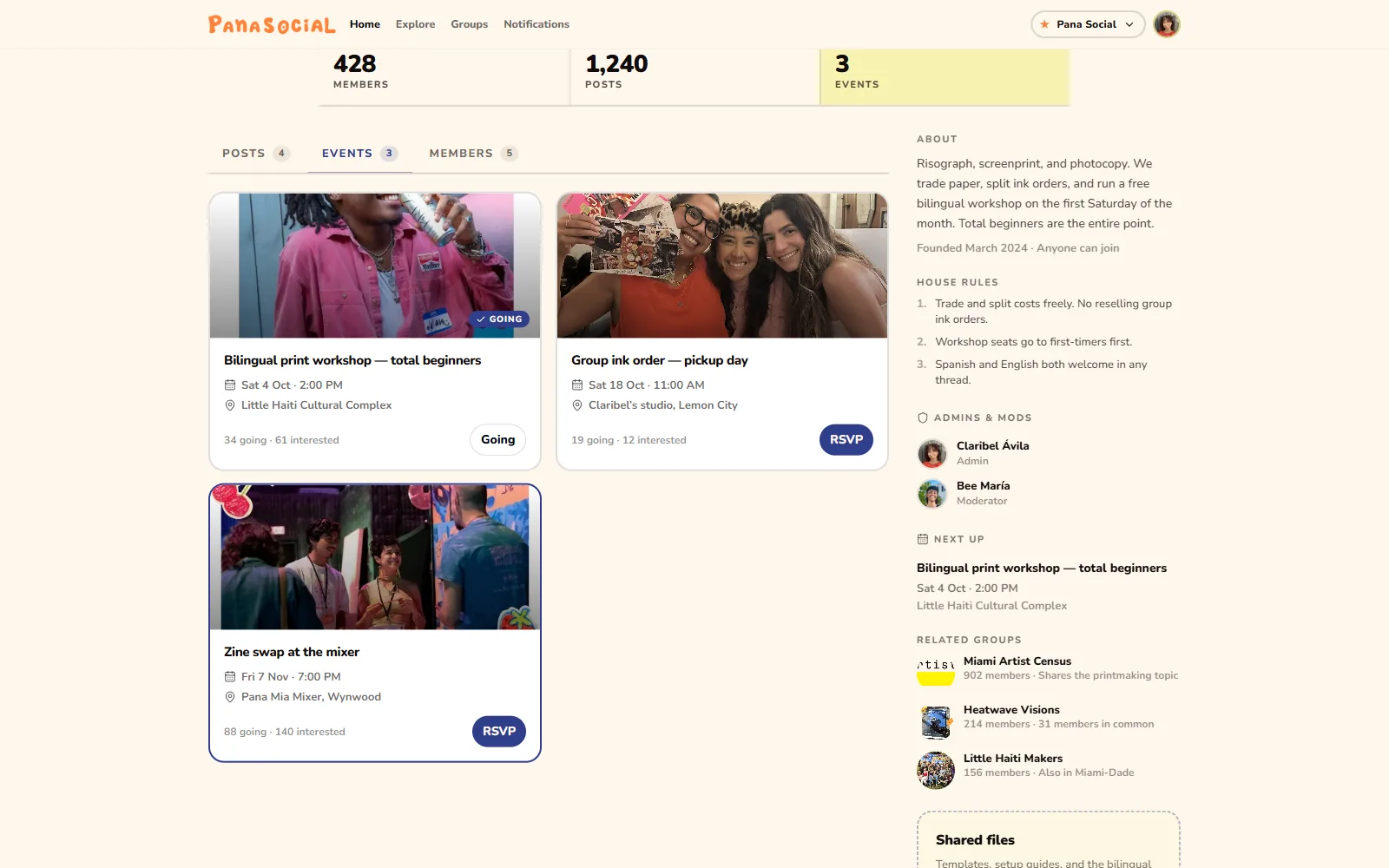1389x868 pixels.
Task: Go to the Home nav item
Action: coord(365,24)
